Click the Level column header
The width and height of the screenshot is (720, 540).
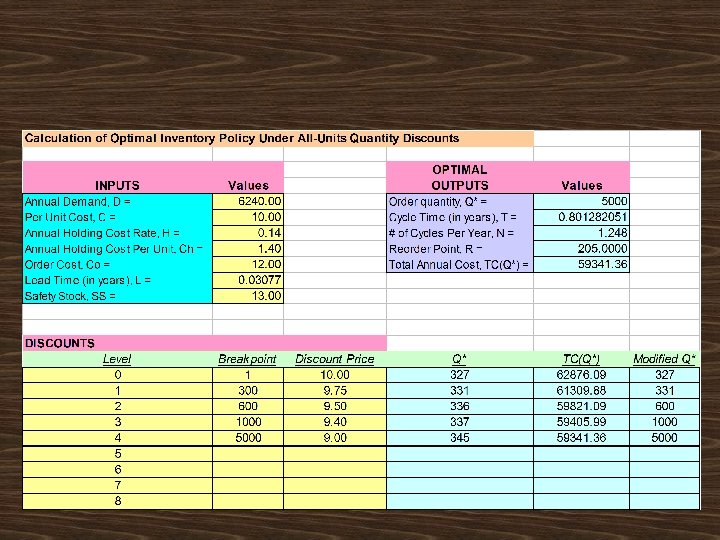(118, 359)
